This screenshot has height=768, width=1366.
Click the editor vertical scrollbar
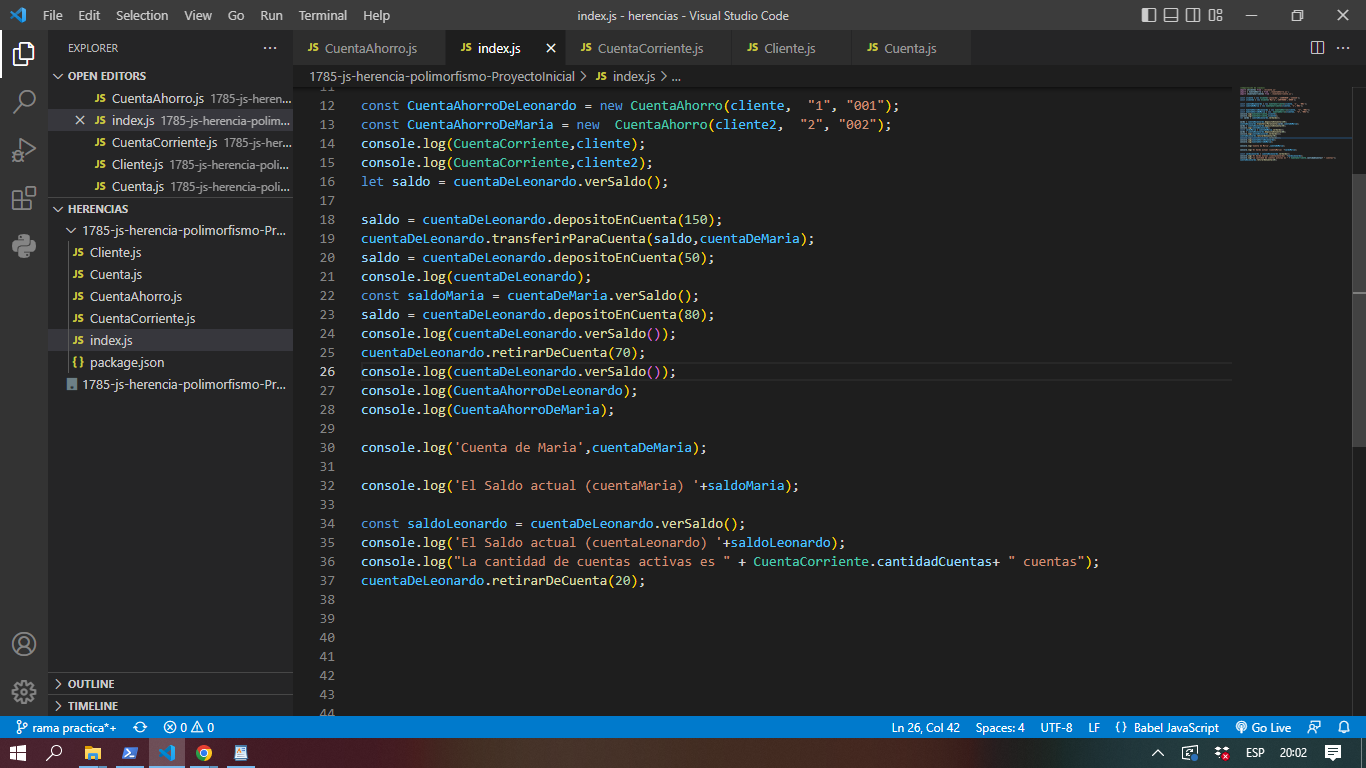click(1359, 310)
